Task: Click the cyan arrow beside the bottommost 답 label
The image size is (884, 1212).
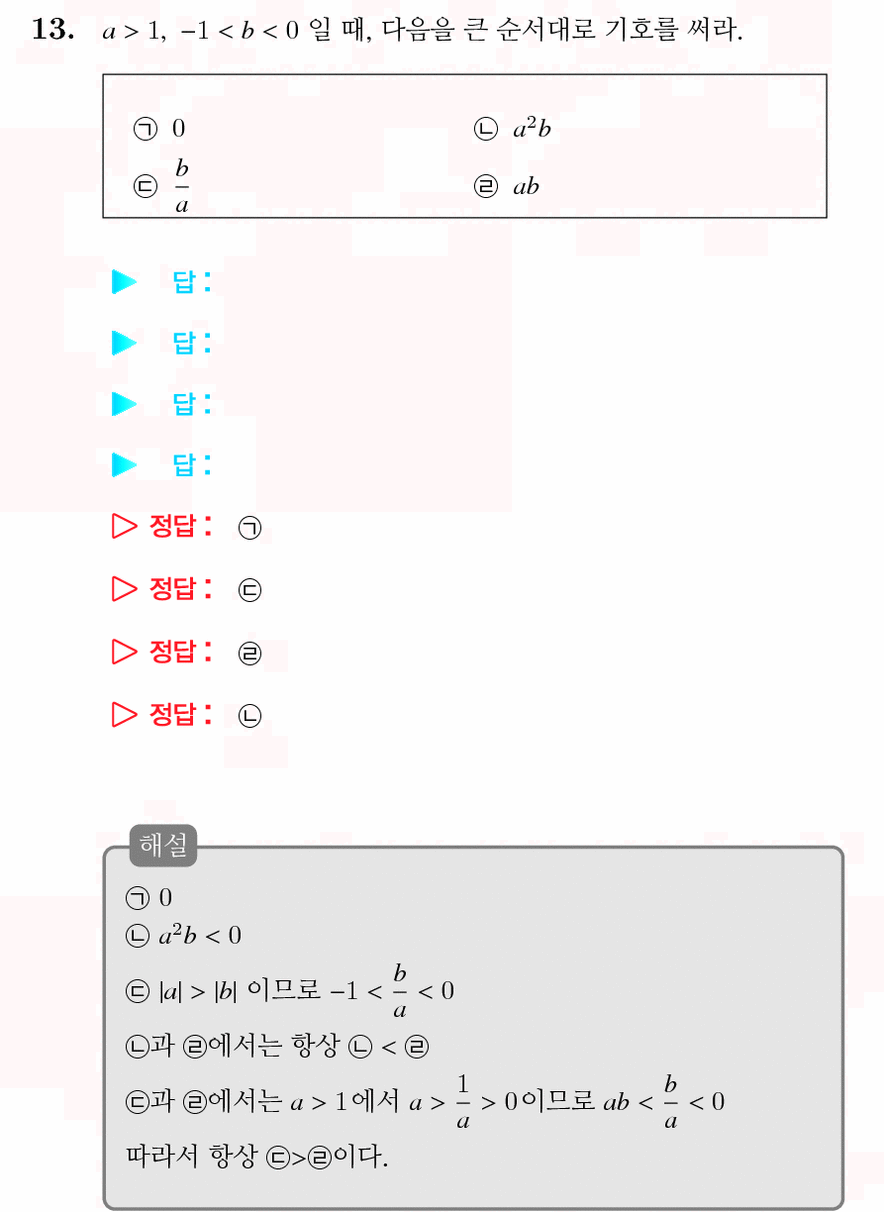Action: pos(124,465)
